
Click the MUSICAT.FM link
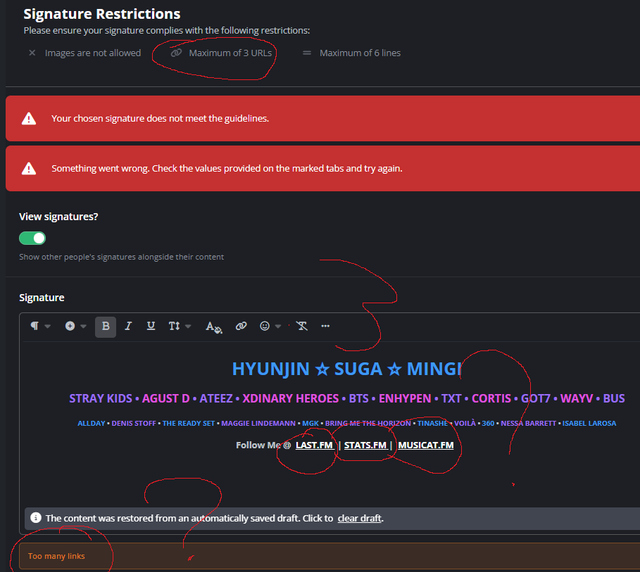426,445
